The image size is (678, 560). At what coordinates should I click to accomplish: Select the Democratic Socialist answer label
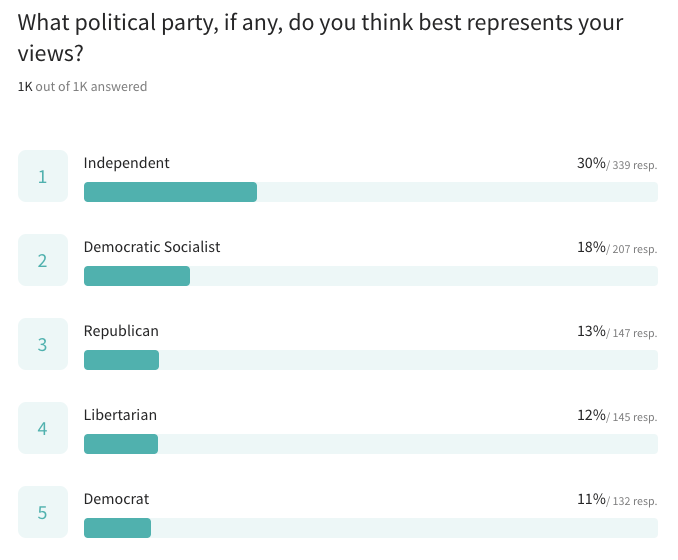(x=152, y=247)
